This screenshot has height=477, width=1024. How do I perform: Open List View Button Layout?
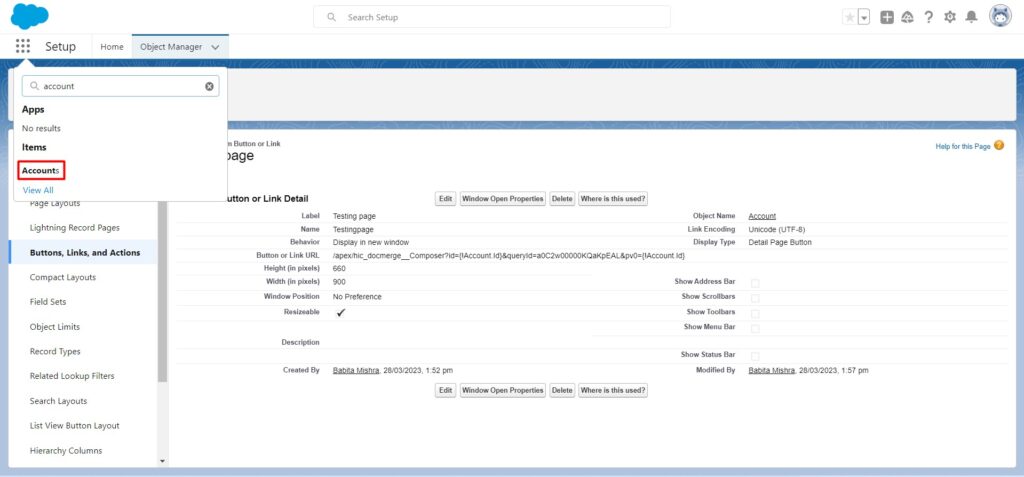[74, 426]
